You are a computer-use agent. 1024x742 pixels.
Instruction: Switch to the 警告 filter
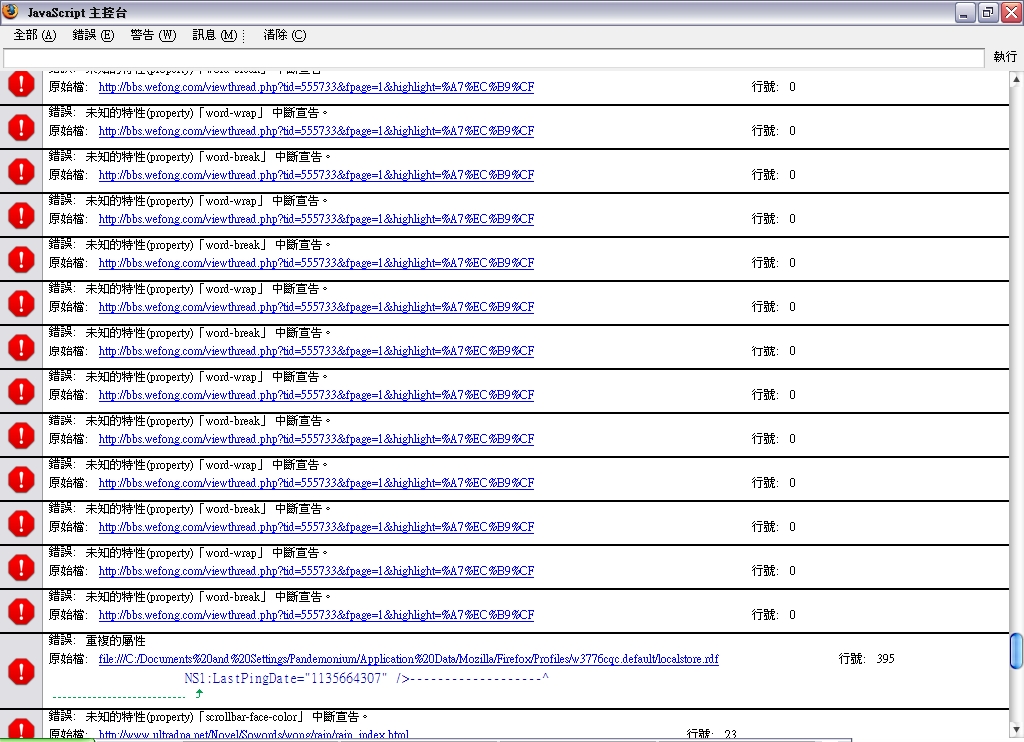point(152,35)
